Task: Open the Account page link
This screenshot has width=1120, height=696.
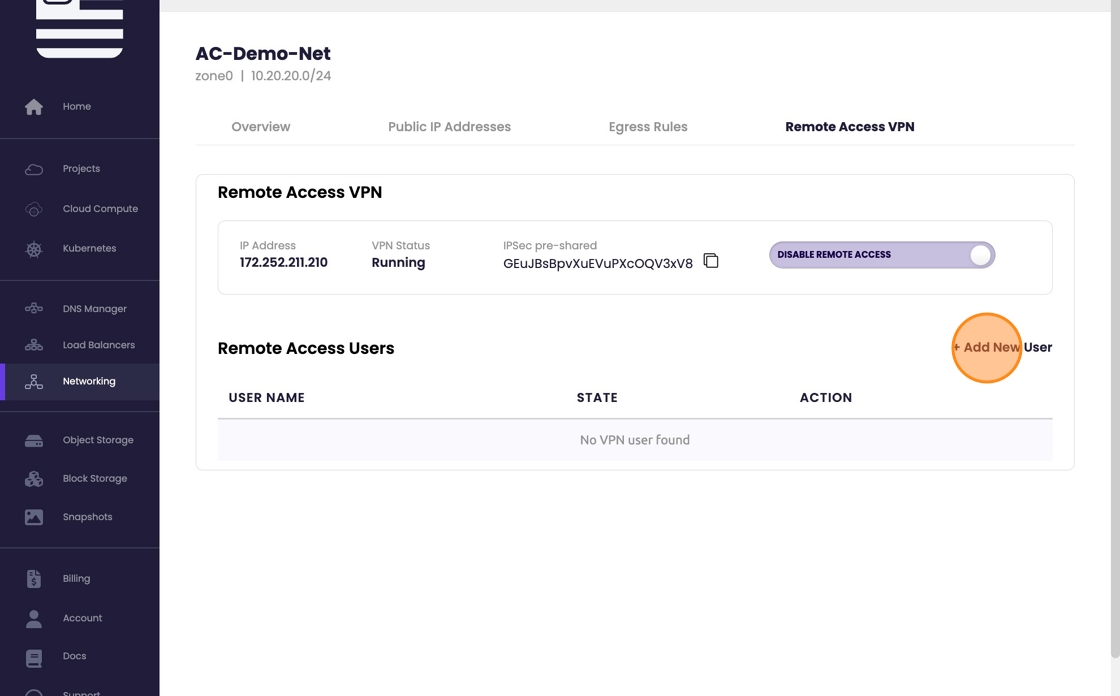Action: pos(82,618)
